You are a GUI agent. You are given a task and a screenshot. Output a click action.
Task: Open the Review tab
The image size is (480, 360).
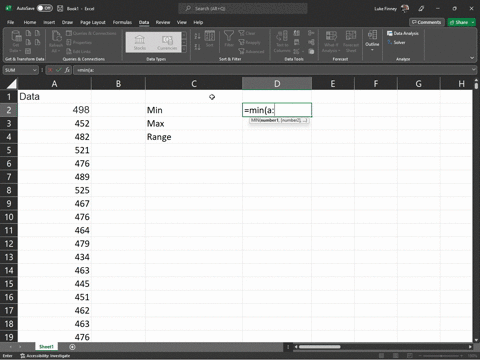(163, 22)
